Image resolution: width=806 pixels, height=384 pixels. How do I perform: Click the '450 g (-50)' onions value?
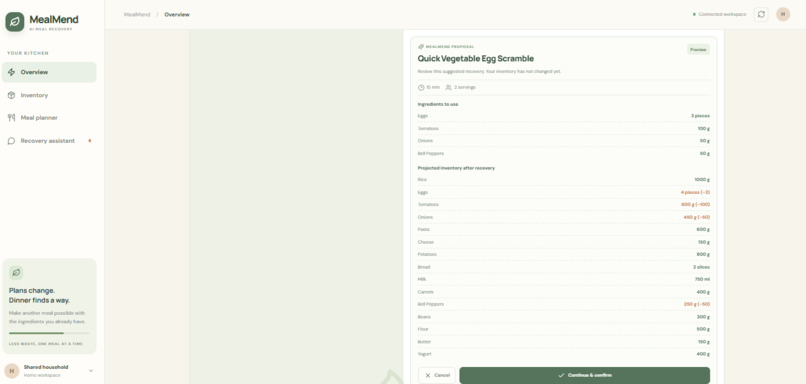[697, 217]
